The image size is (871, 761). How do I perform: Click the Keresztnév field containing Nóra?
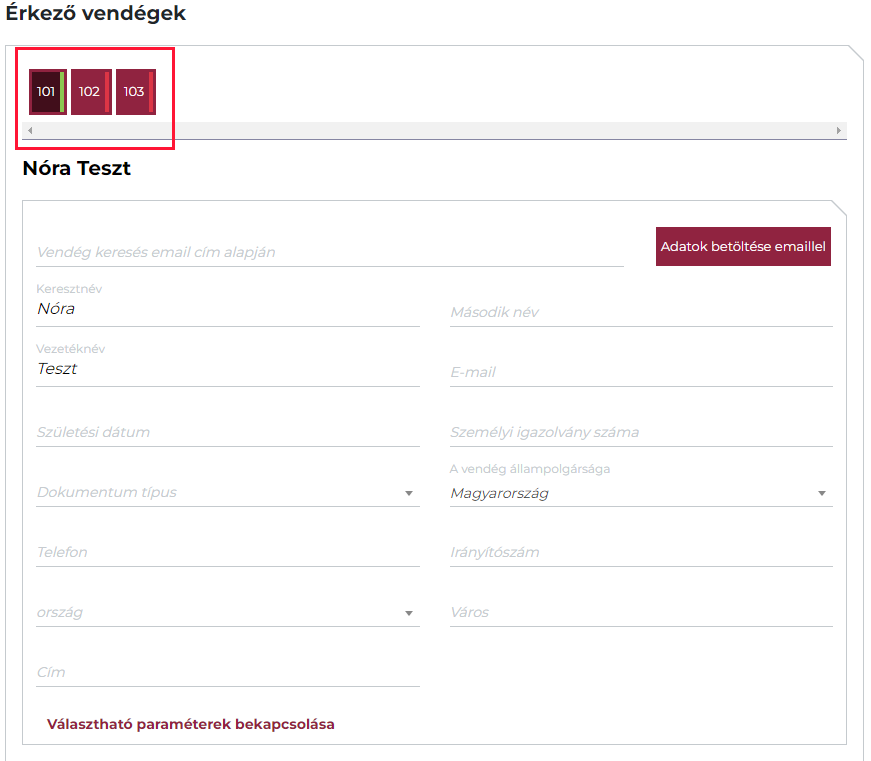click(227, 309)
